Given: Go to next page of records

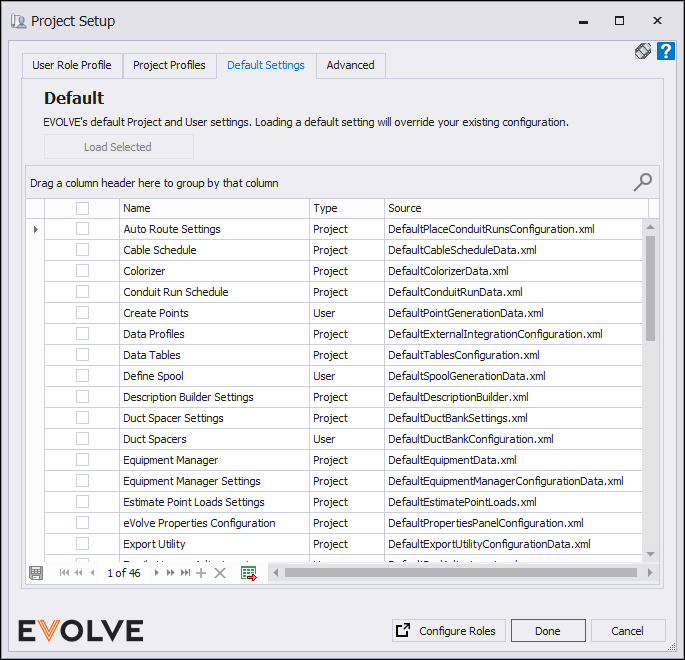Looking at the screenshot, I should (x=170, y=573).
